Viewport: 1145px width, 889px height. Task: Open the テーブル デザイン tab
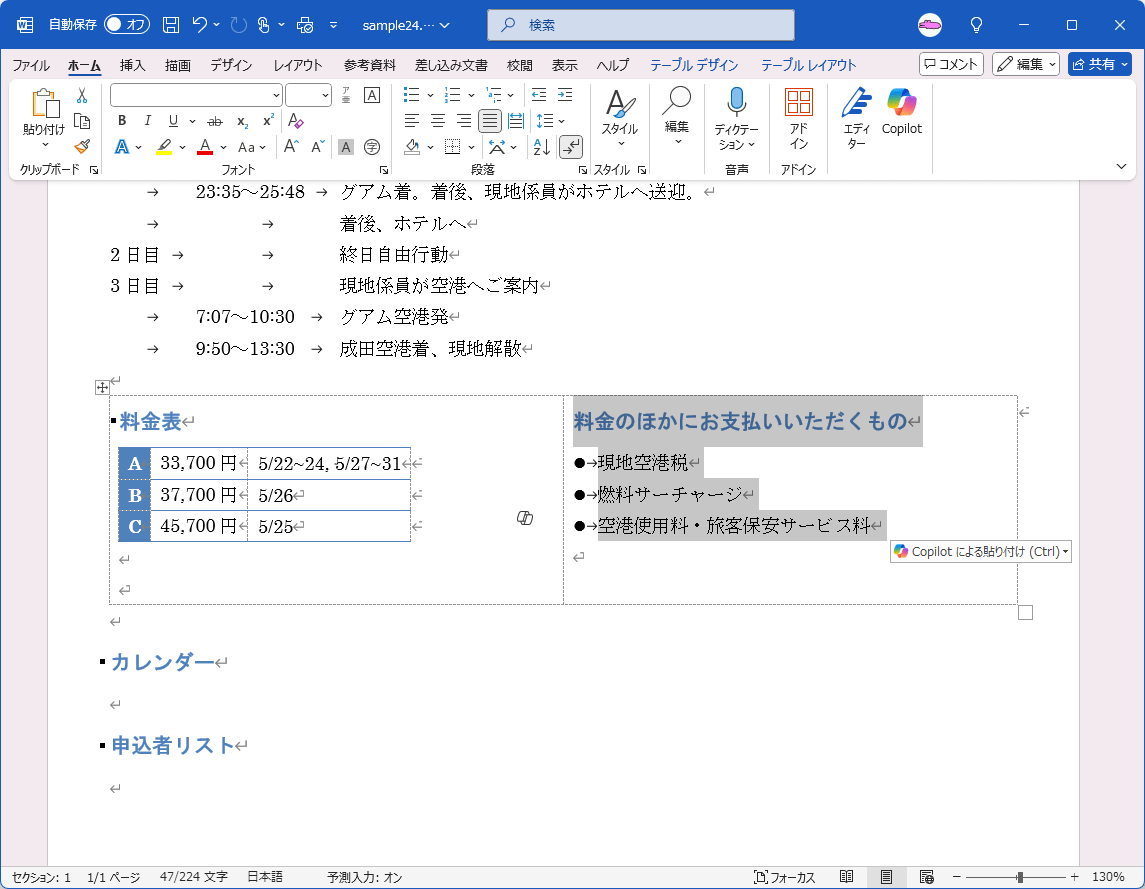click(x=693, y=65)
